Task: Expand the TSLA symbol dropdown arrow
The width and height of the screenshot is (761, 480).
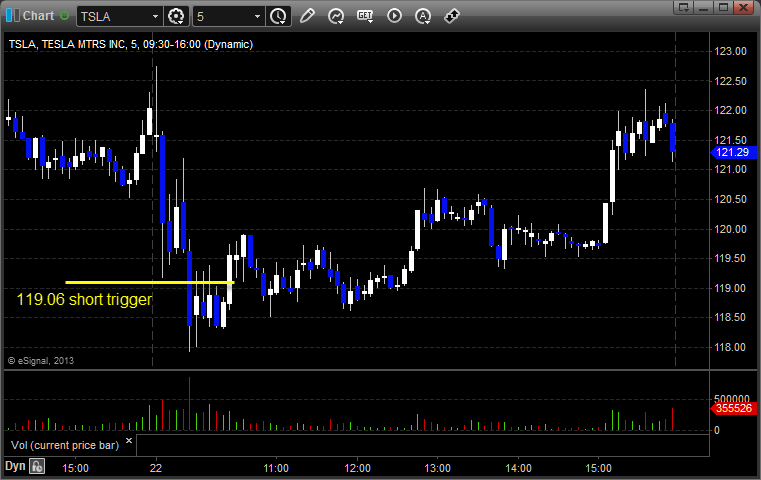Action: pyautogui.click(x=155, y=17)
